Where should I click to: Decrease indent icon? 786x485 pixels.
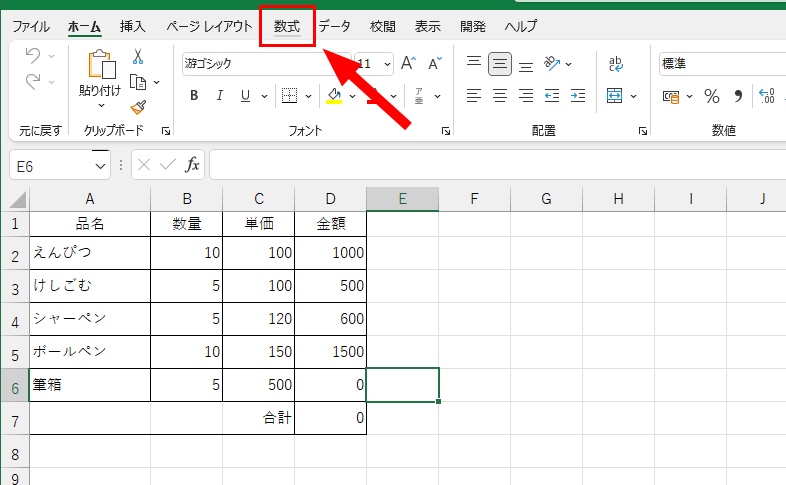coord(552,95)
